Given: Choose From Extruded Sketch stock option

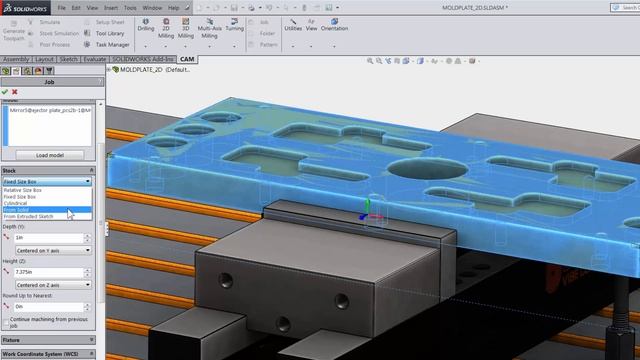Looking at the screenshot, I should point(47,216).
